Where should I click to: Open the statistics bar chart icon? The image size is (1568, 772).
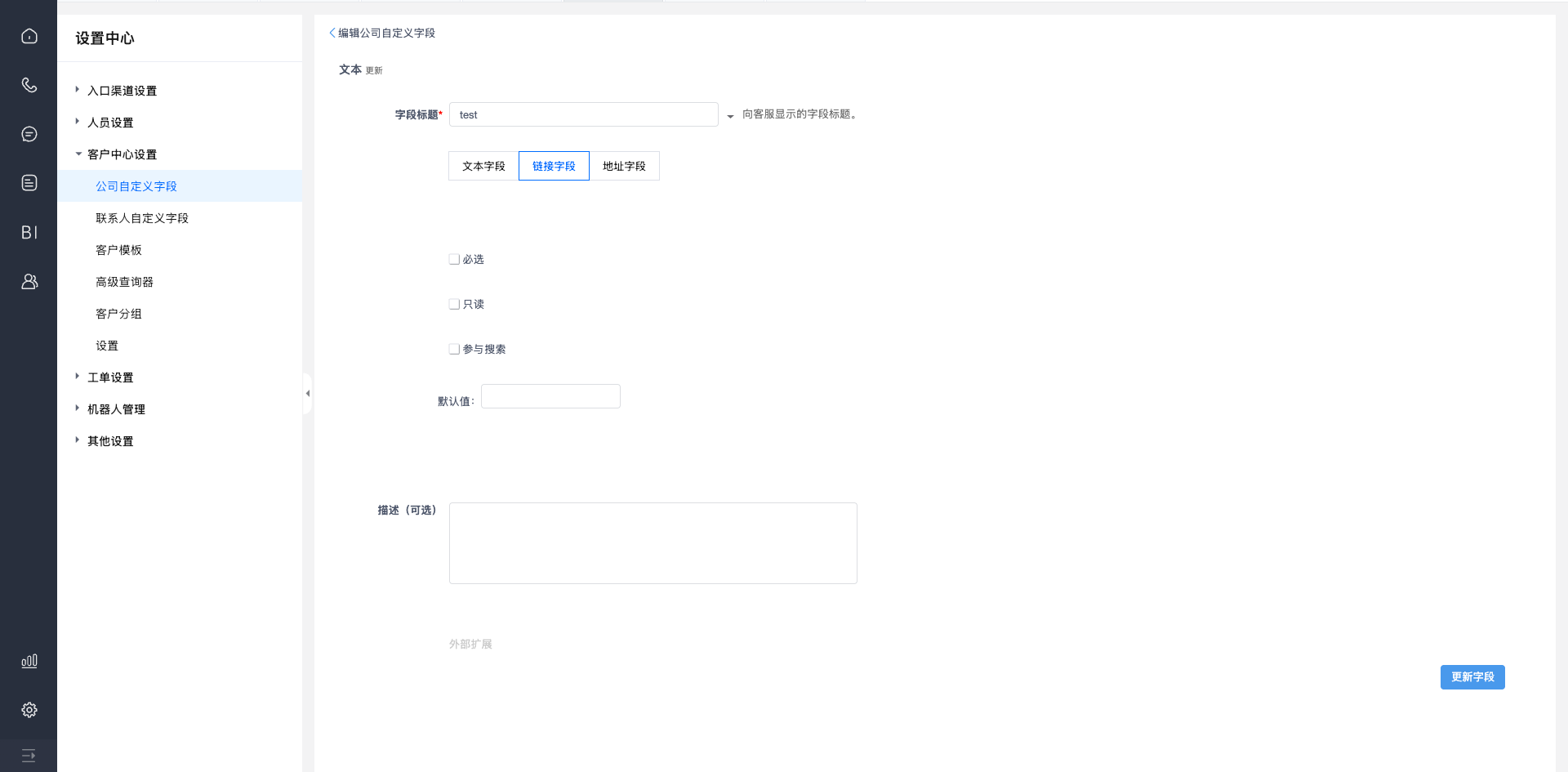coord(29,661)
